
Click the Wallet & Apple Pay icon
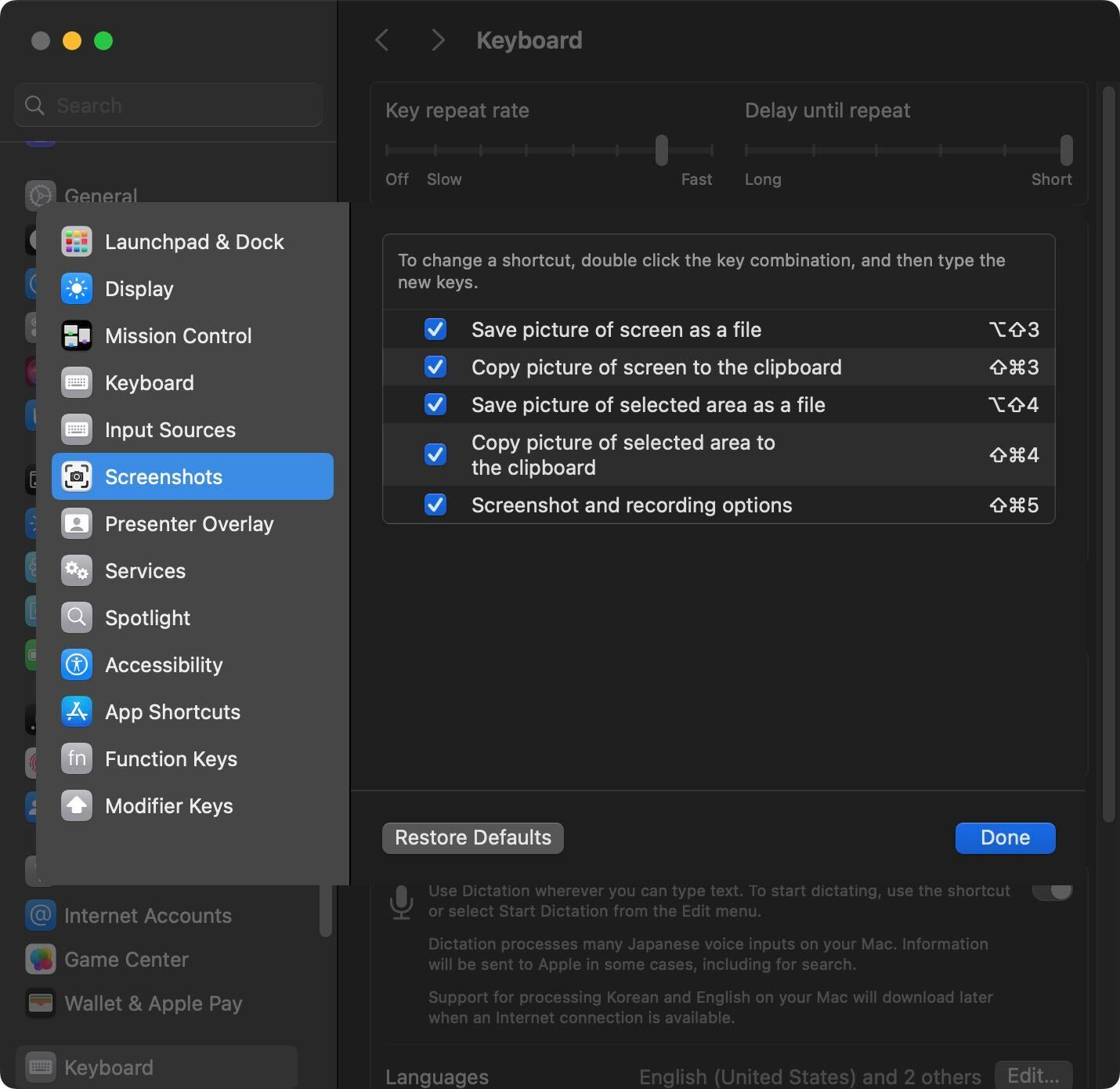point(41,1003)
